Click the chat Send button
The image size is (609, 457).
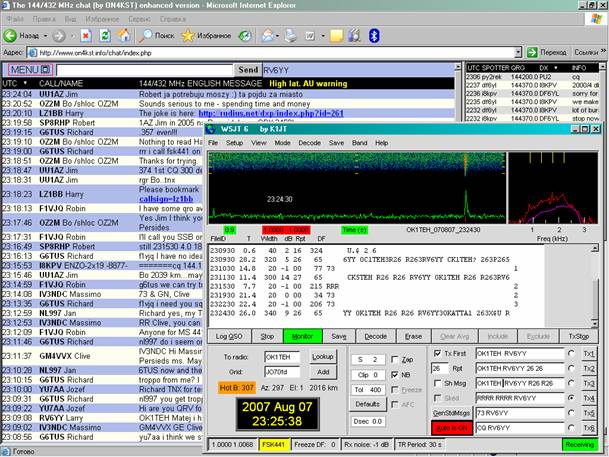point(248,70)
